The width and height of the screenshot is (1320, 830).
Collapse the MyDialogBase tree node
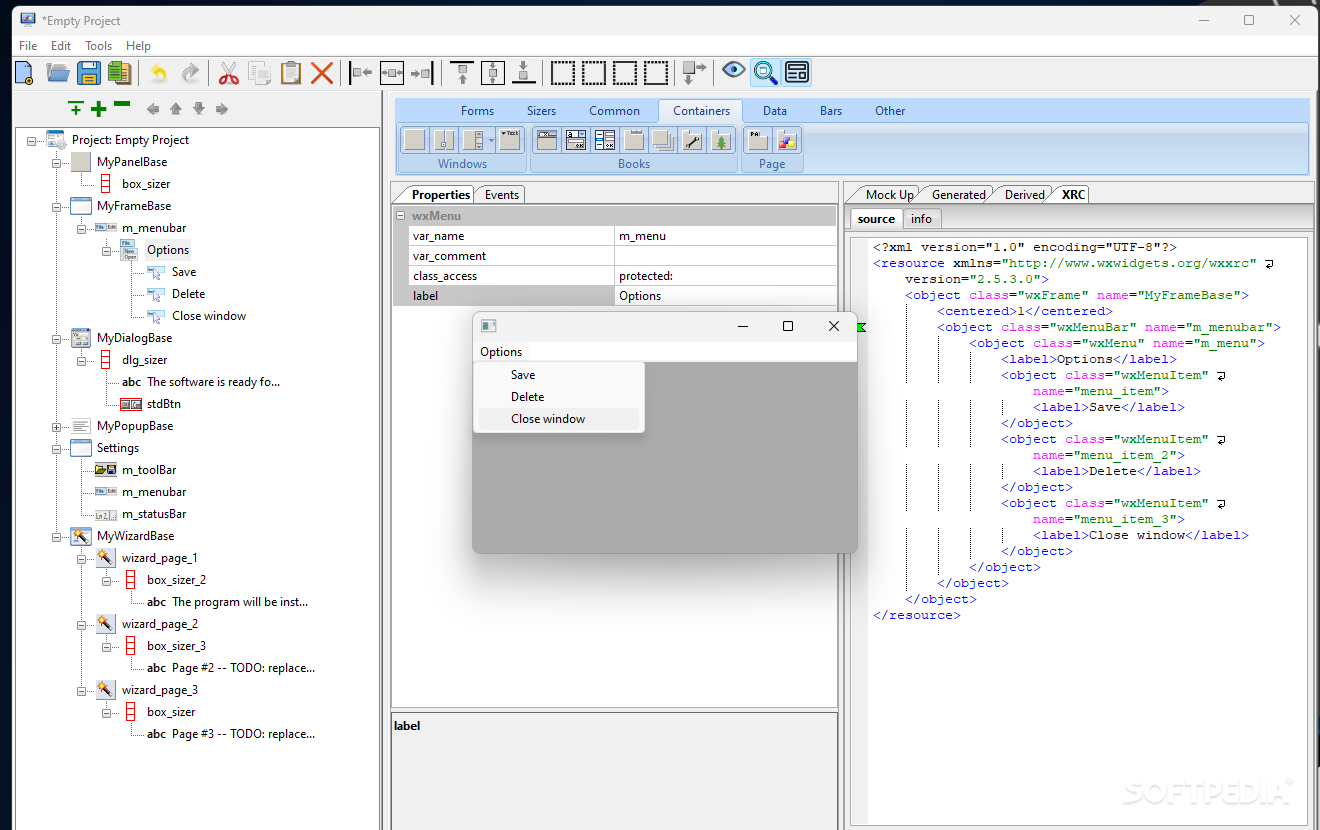pyautogui.click(x=58, y=338)
